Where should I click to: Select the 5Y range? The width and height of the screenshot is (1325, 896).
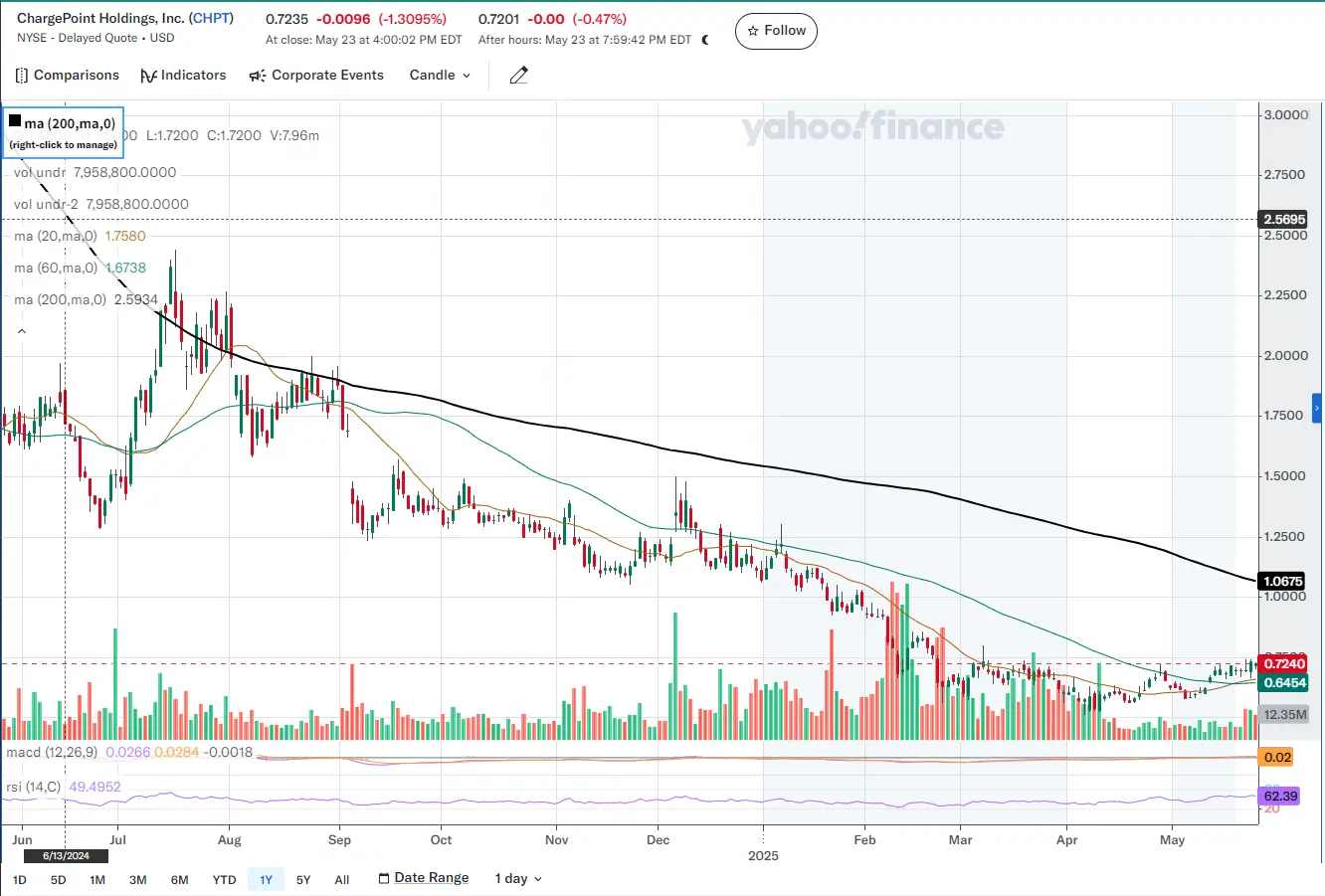point(303,879)
